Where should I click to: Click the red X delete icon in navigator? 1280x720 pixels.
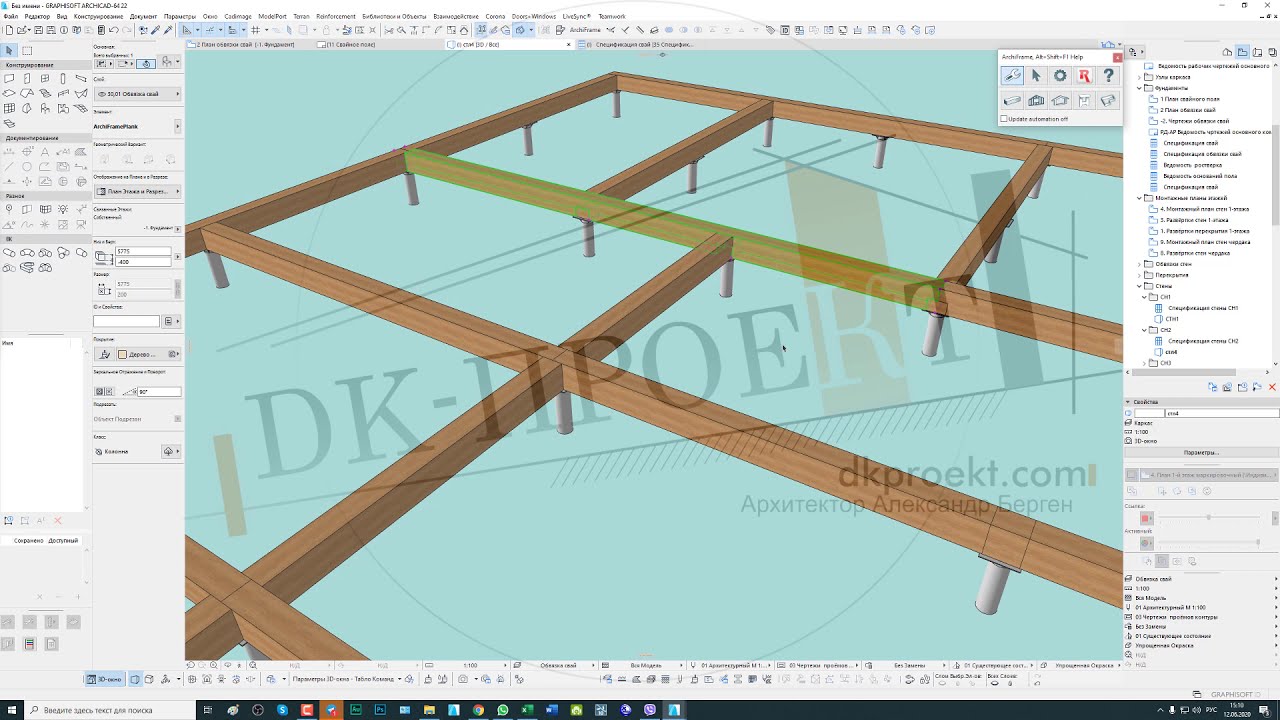[x=1272, y=387]
